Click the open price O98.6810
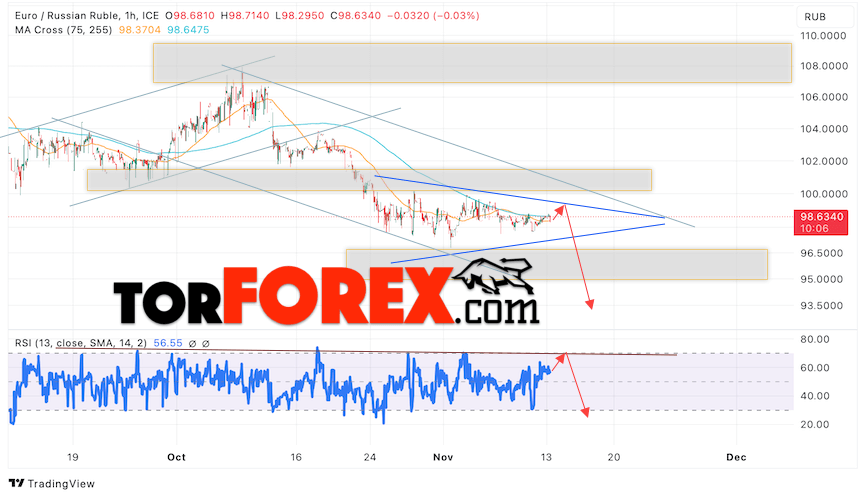Viewport: 866px width, 498px height. pyautogui.click(x=190, y=16)
